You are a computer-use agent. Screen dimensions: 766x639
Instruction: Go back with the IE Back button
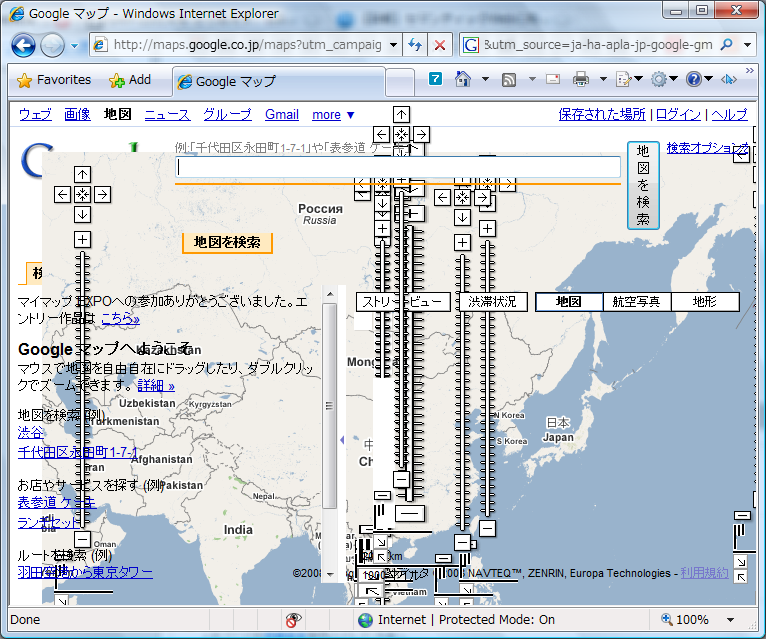23,45
